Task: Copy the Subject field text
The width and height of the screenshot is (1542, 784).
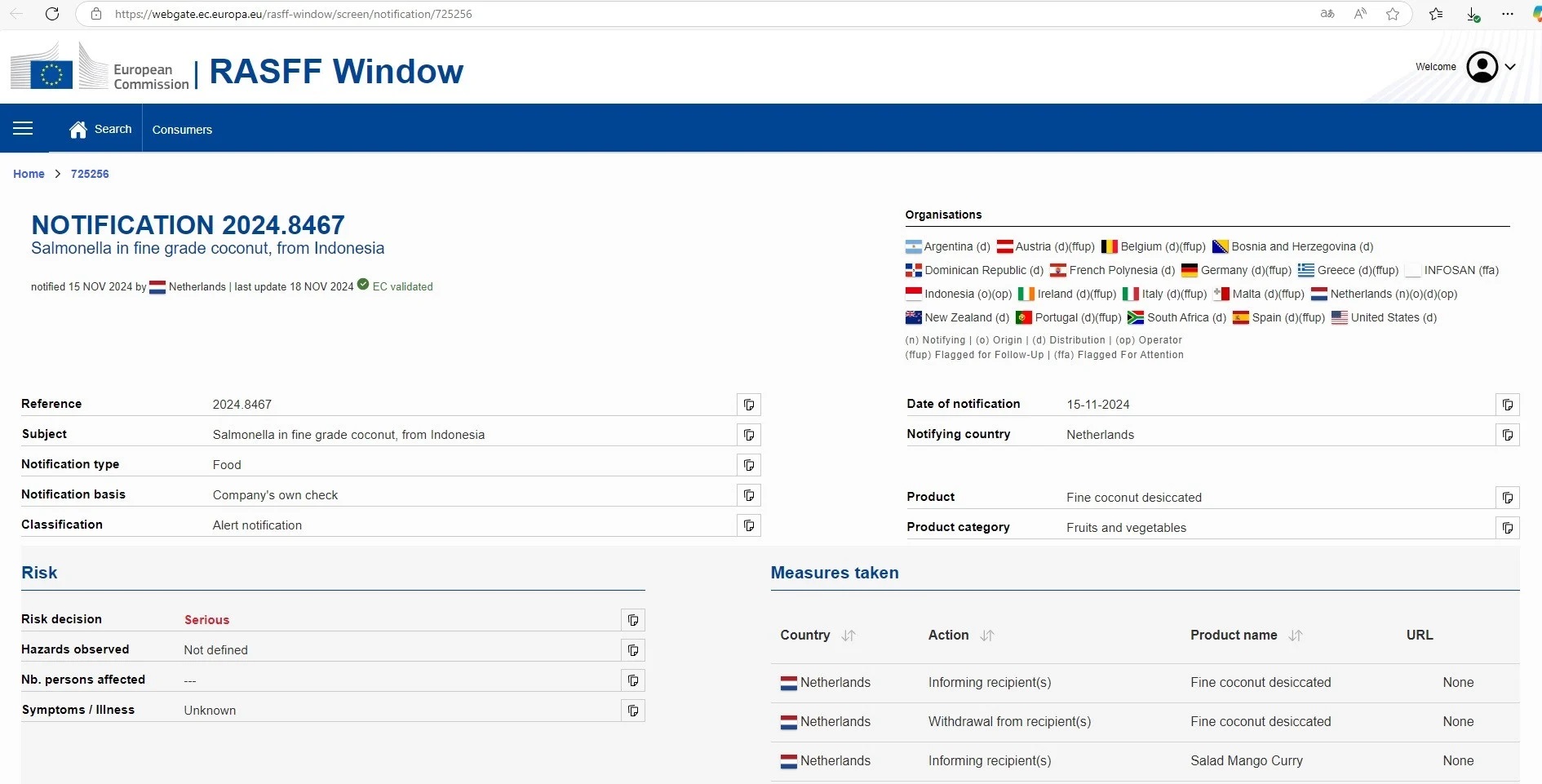Action: click(748, 435)
